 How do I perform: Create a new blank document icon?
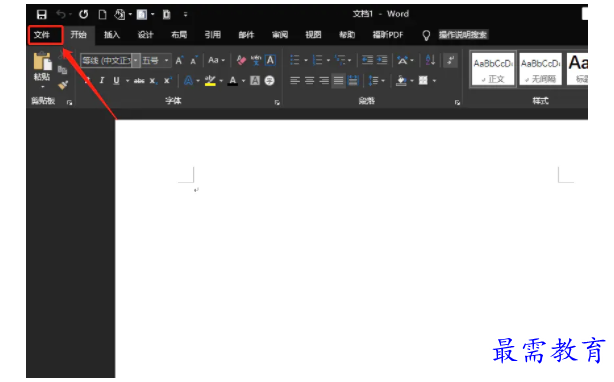(x=102, y=14)
